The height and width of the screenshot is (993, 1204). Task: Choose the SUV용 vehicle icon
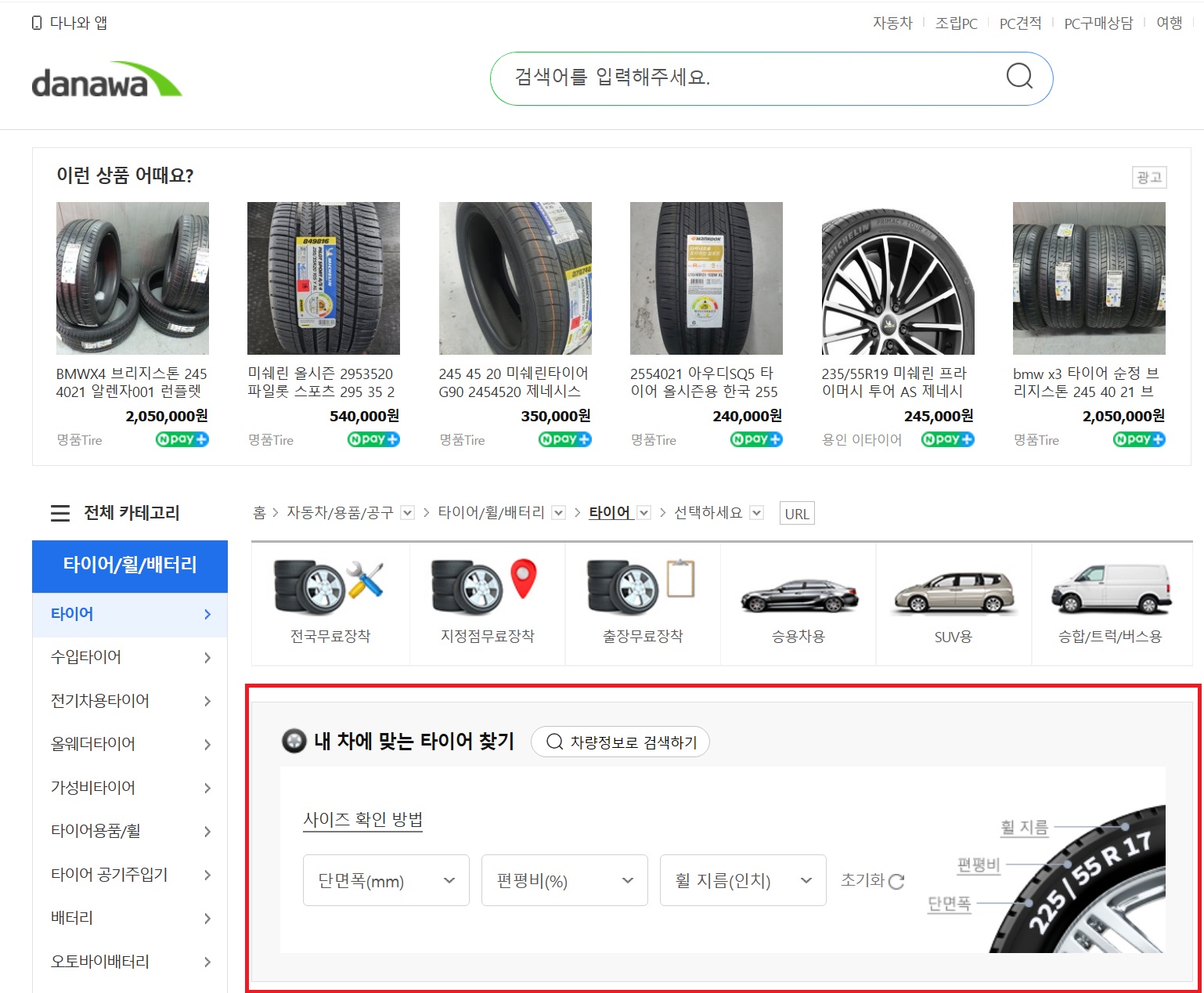[x=953, y=593]
